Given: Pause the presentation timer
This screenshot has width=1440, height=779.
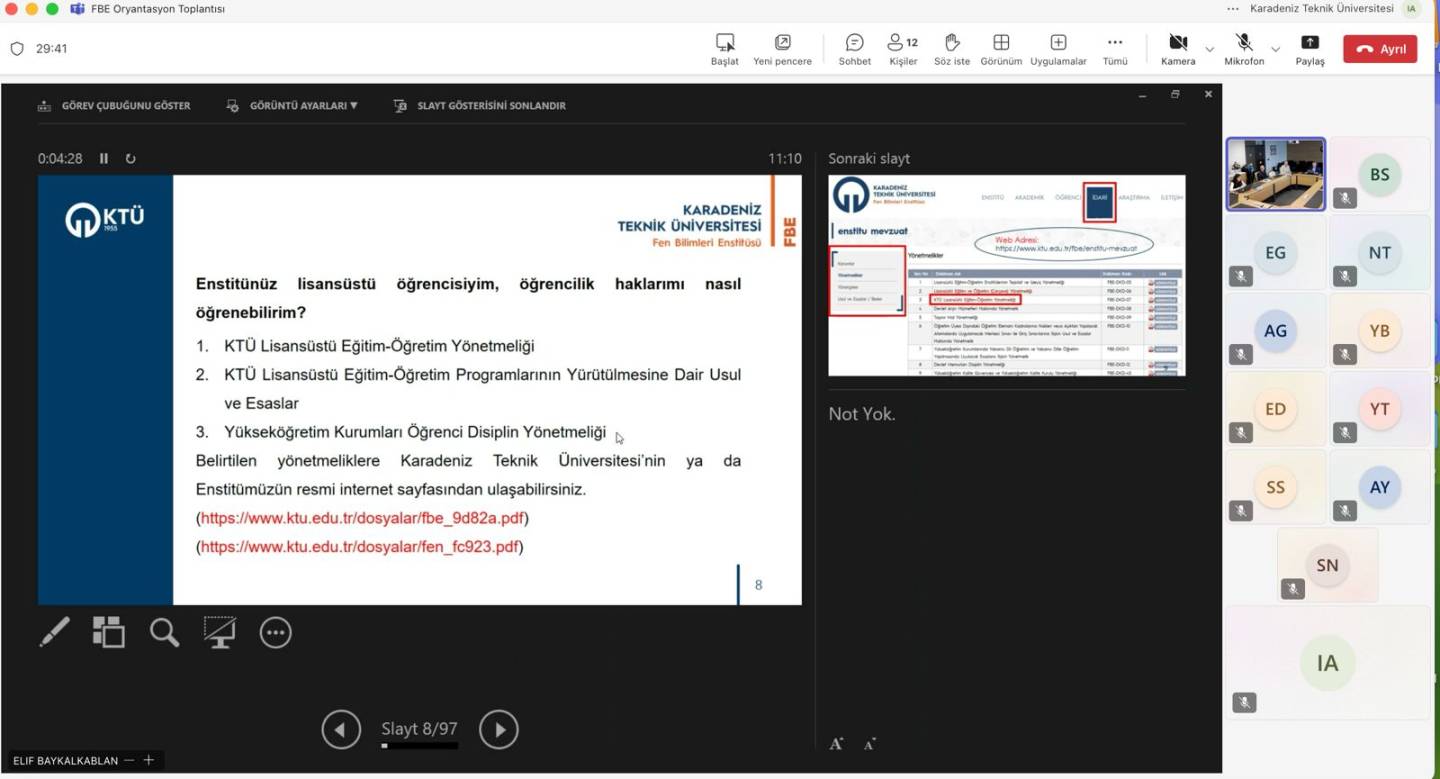Looking at the screenshot, I should 104,158.
